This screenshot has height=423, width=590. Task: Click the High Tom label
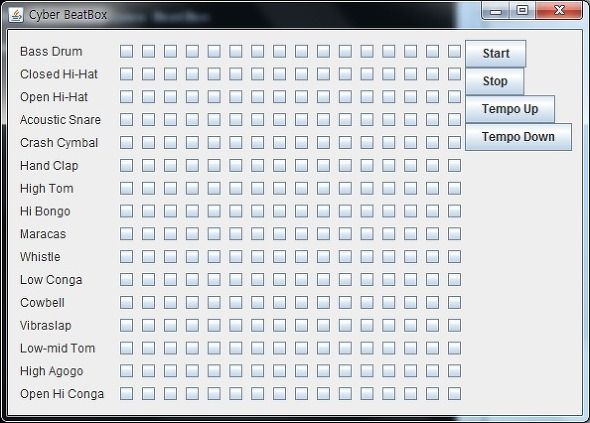[47, 188]
